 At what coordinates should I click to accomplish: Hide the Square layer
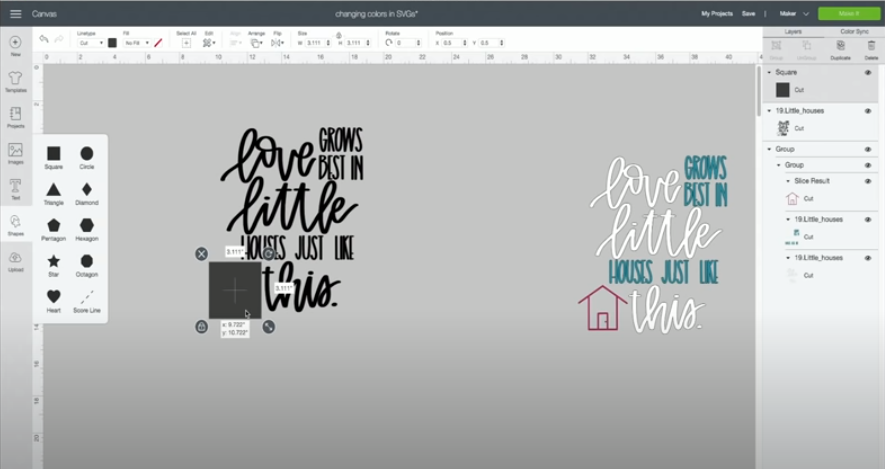[x=868, y=72]
